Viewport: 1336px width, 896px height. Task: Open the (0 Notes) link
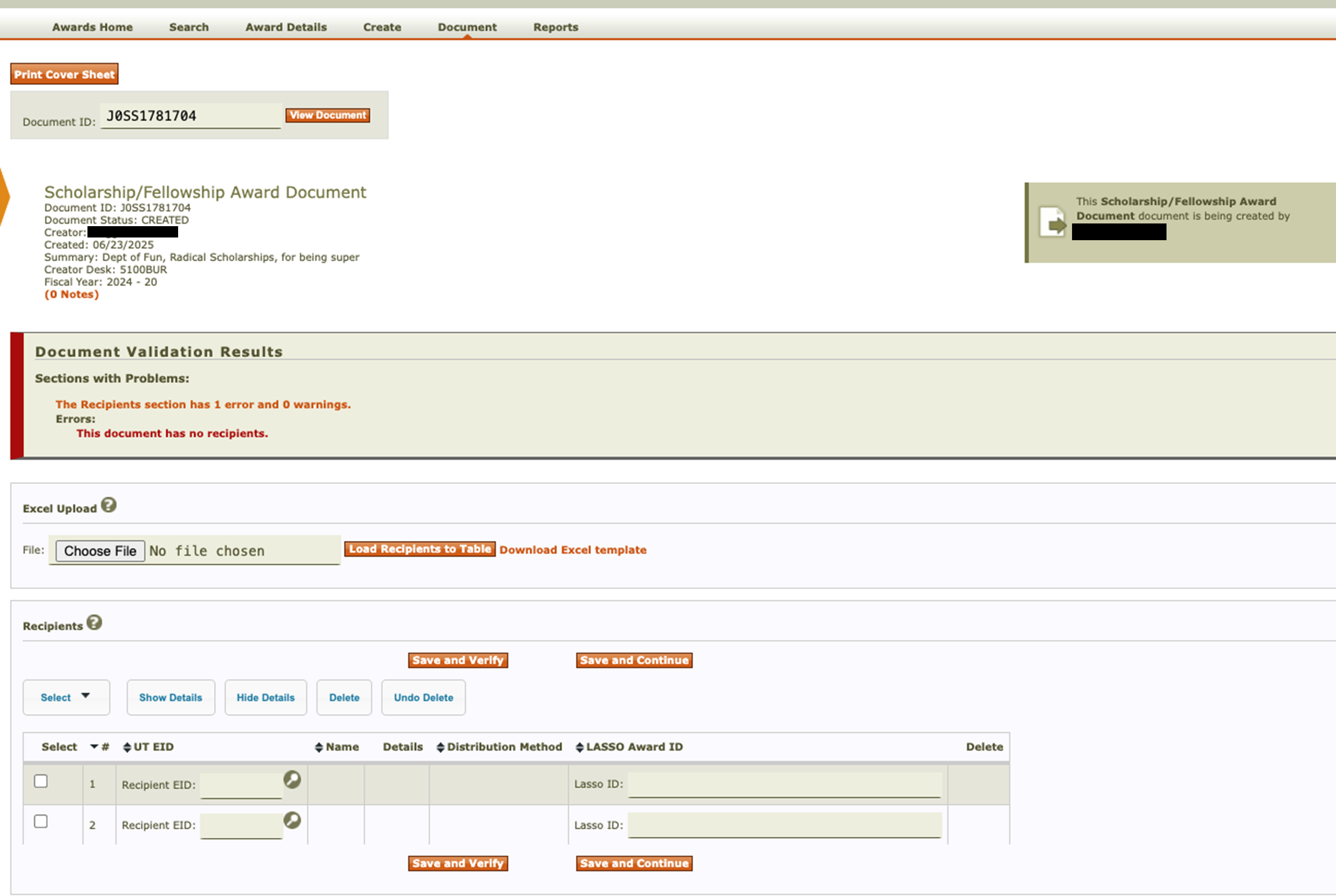(x=71, y=294)
